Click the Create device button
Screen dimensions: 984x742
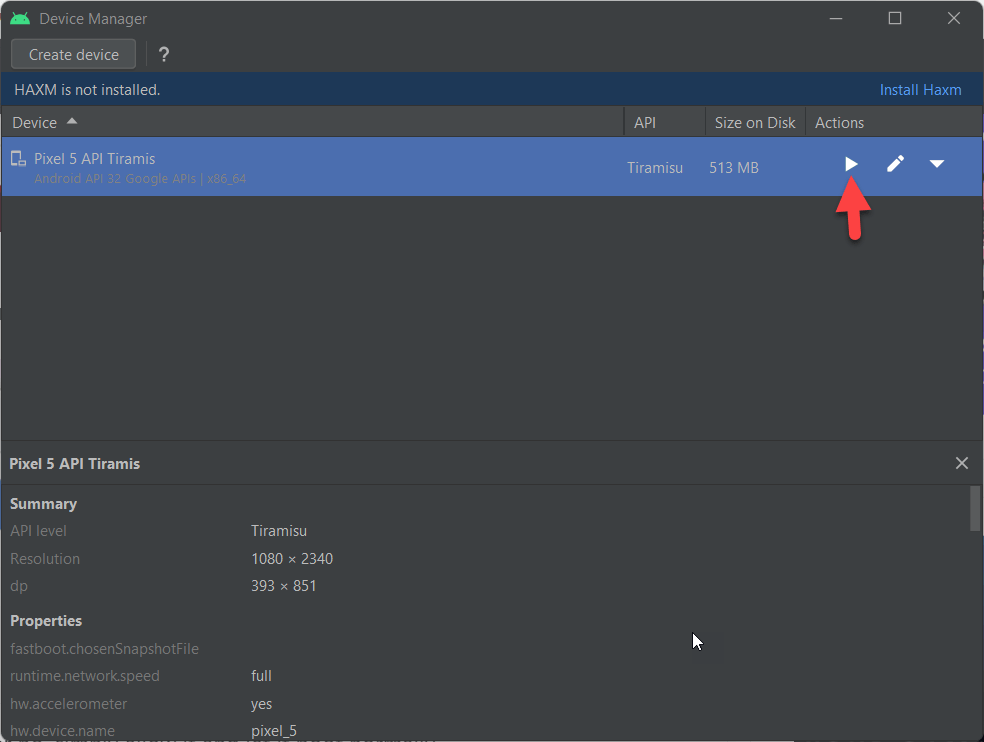tap(73, 55)
